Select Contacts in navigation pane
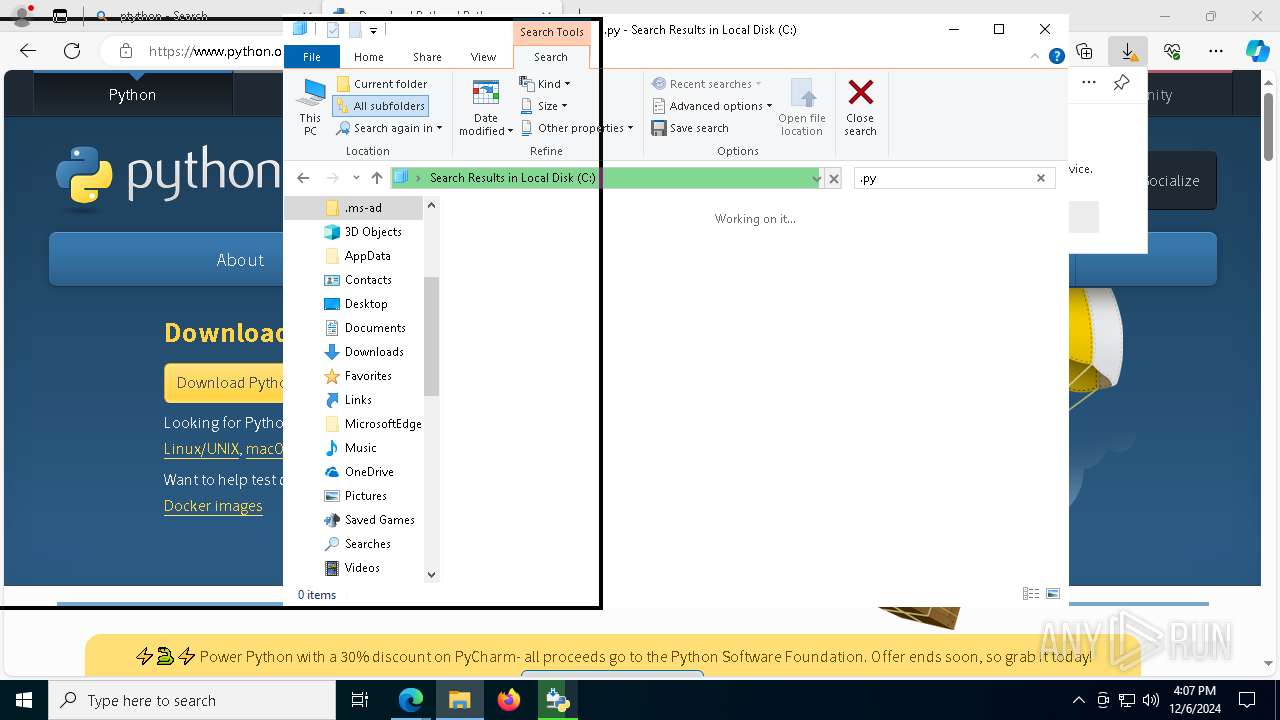 [x=358, y=280]
